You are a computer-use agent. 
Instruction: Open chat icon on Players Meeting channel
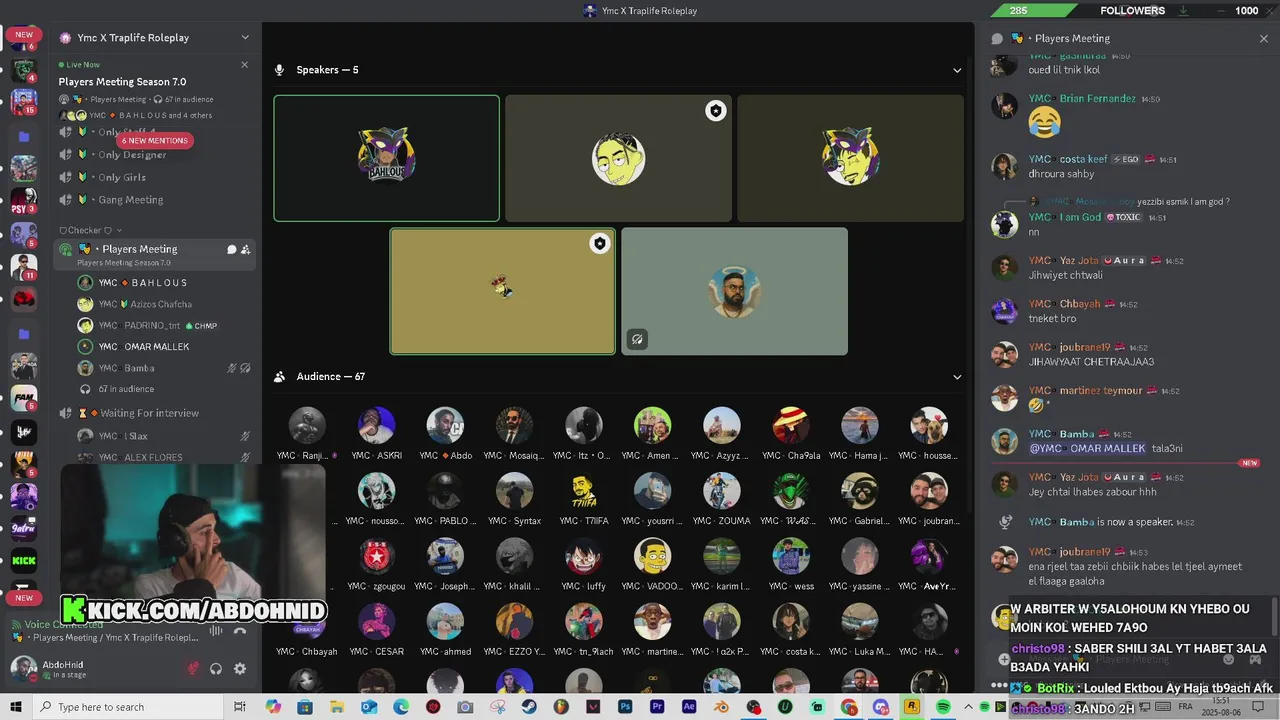pyautogui.click(x=231, y=249)
